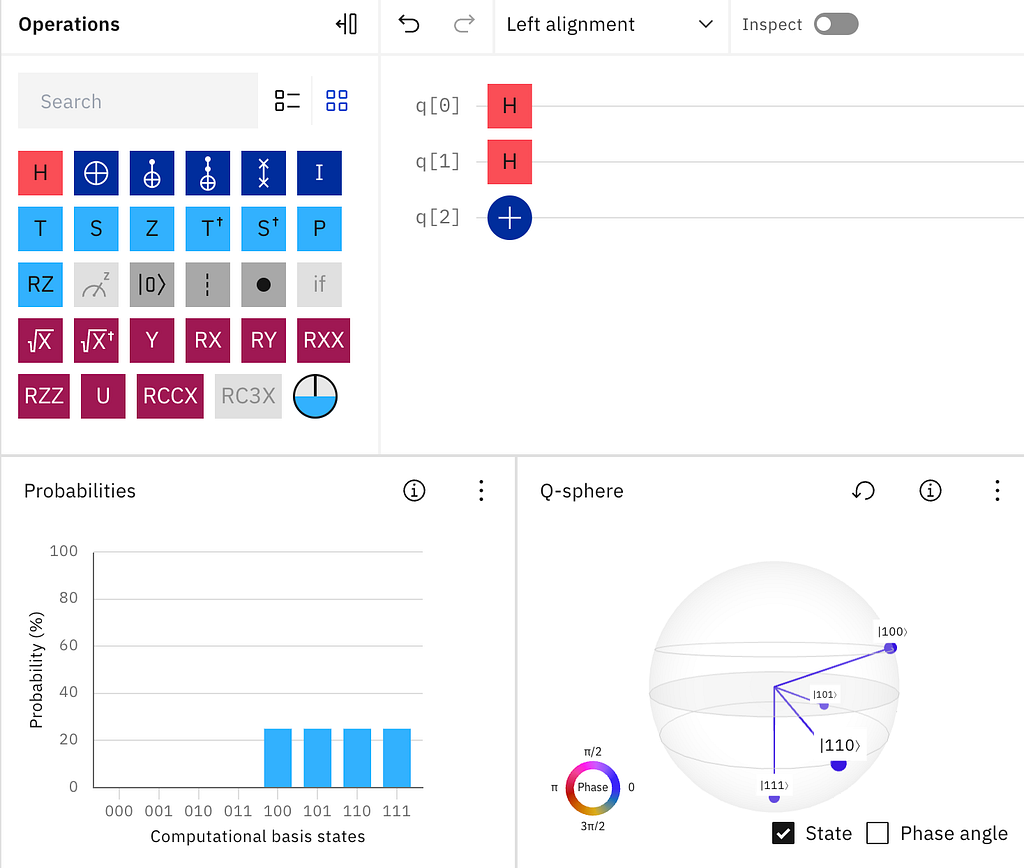Uncheck the State checkbox
This screenshot has height=868, width=1024.
(x=783, y=833)
